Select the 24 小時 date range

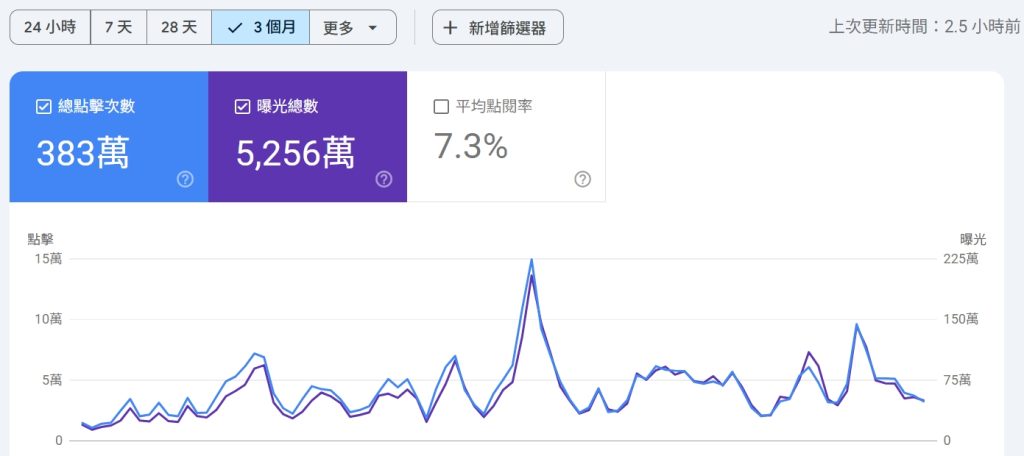[x=50, y=27]
